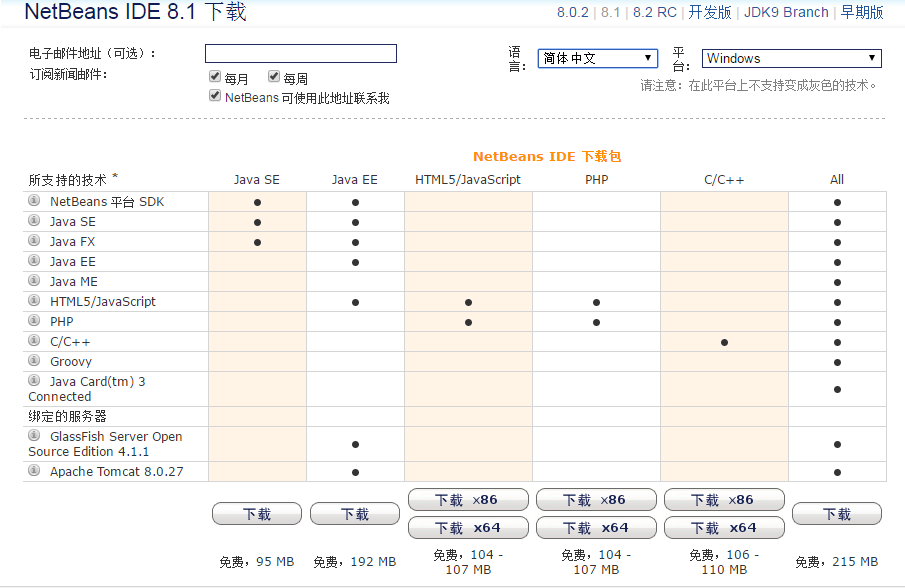Click the 免费, 215 MB size text

point(837,561)
